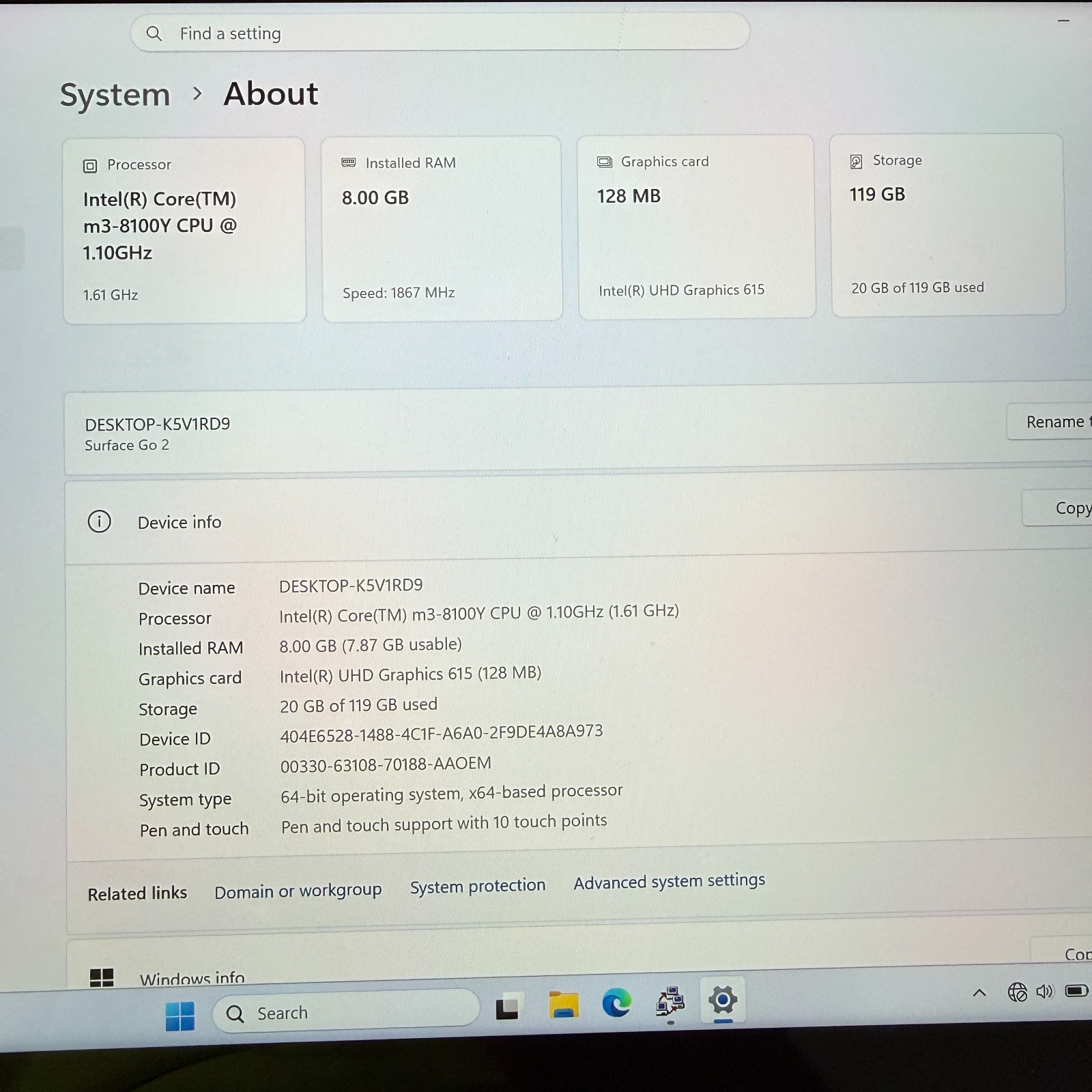
Task: Open the network computers taskbar app
Action: point(670,1001)
